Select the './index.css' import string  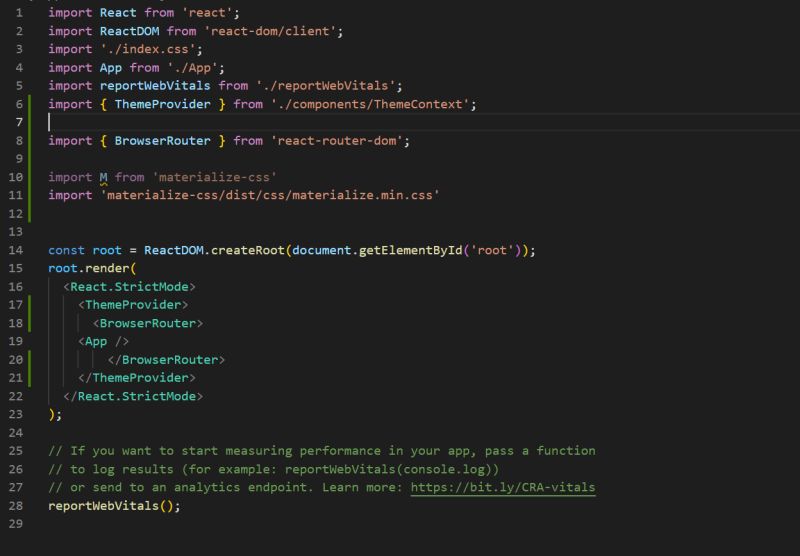point(148,49)
